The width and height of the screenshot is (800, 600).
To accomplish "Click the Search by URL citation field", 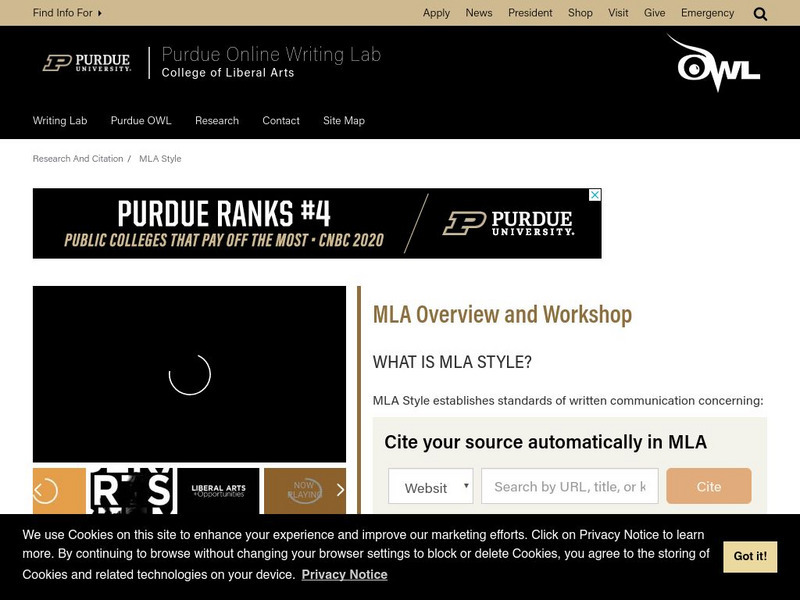I will coord(570,486).
